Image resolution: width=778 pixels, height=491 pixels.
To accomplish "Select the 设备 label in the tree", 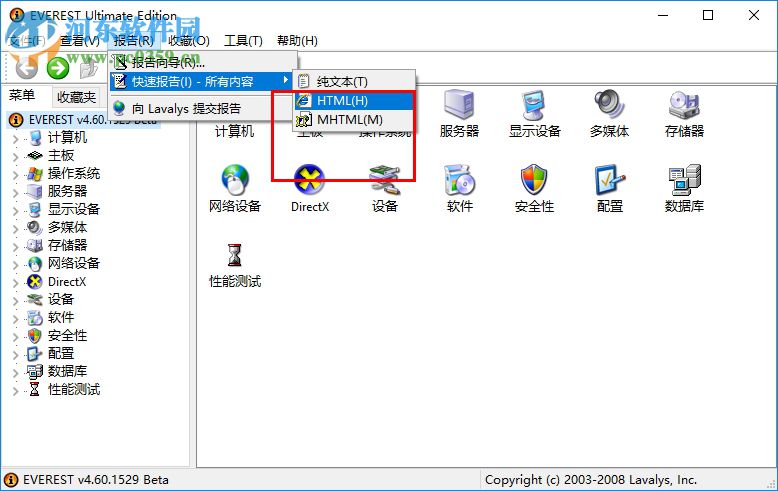I will [61, 299].
